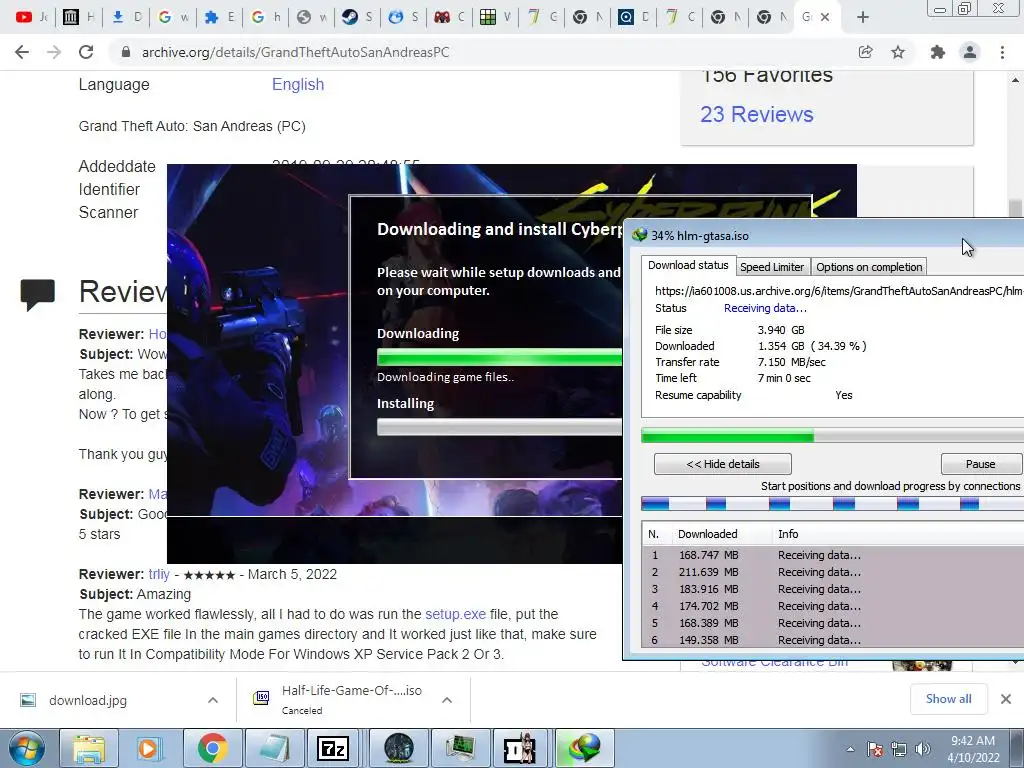Select the Download status tab
The image size is (1024, 768).
click(688, 265)
